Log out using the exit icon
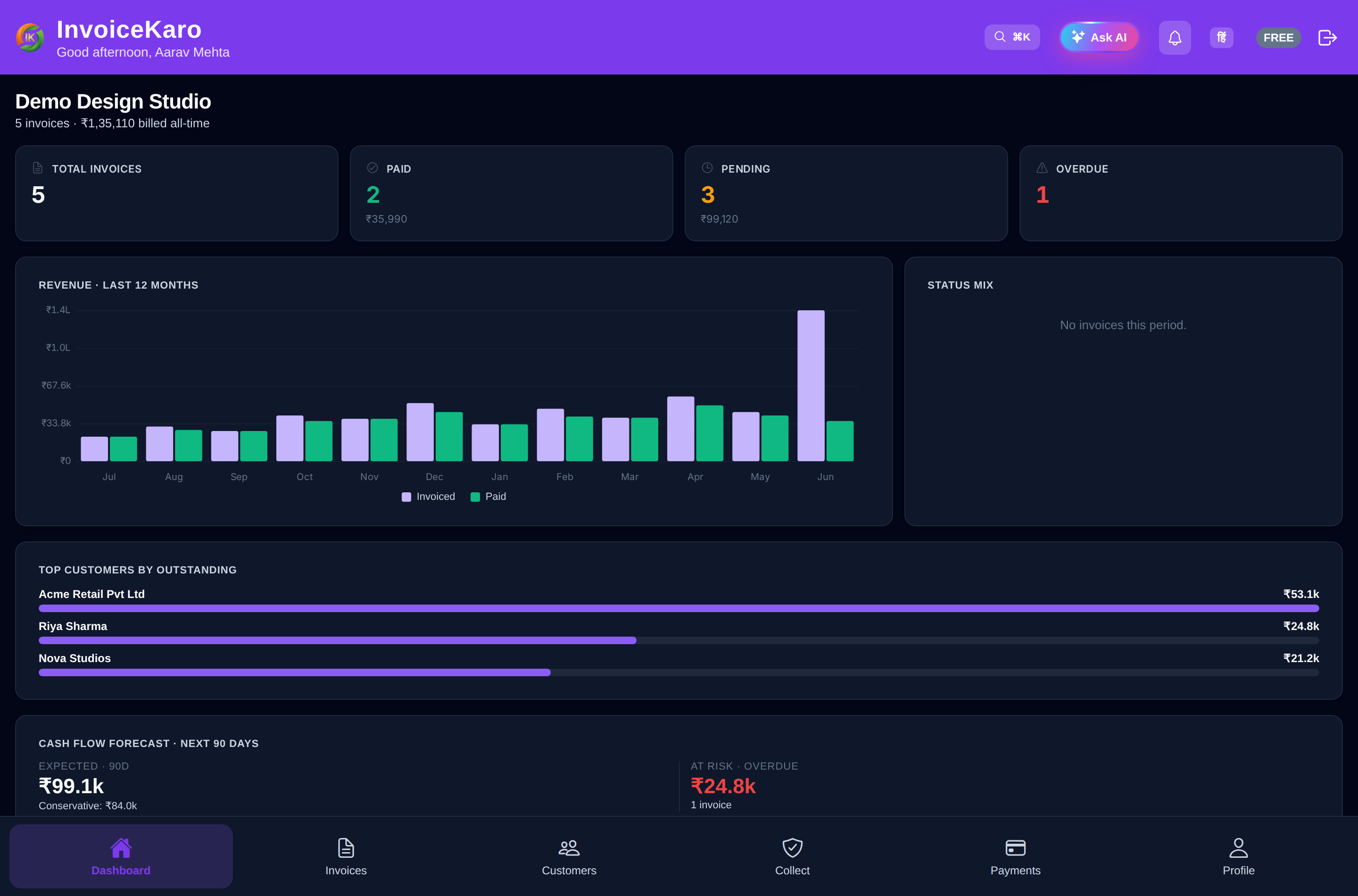1358x896 pixels. point(1327,38)
